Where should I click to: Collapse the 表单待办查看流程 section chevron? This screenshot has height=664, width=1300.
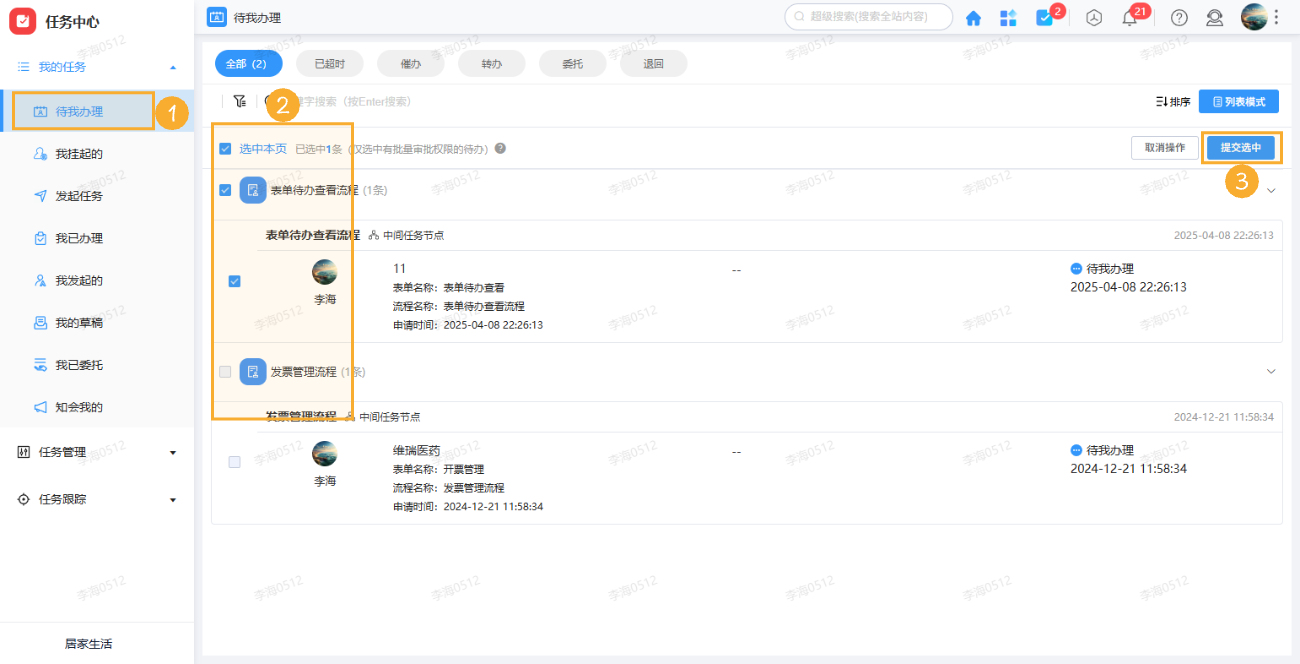(x=1271, y=190)
